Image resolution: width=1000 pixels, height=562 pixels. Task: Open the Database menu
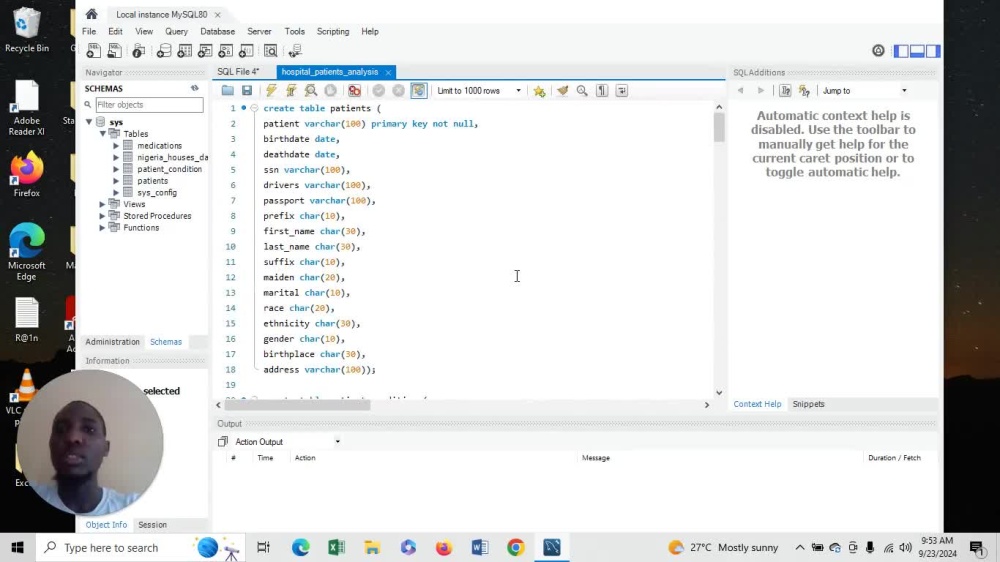pyautogui.click(x=217, y=31)
